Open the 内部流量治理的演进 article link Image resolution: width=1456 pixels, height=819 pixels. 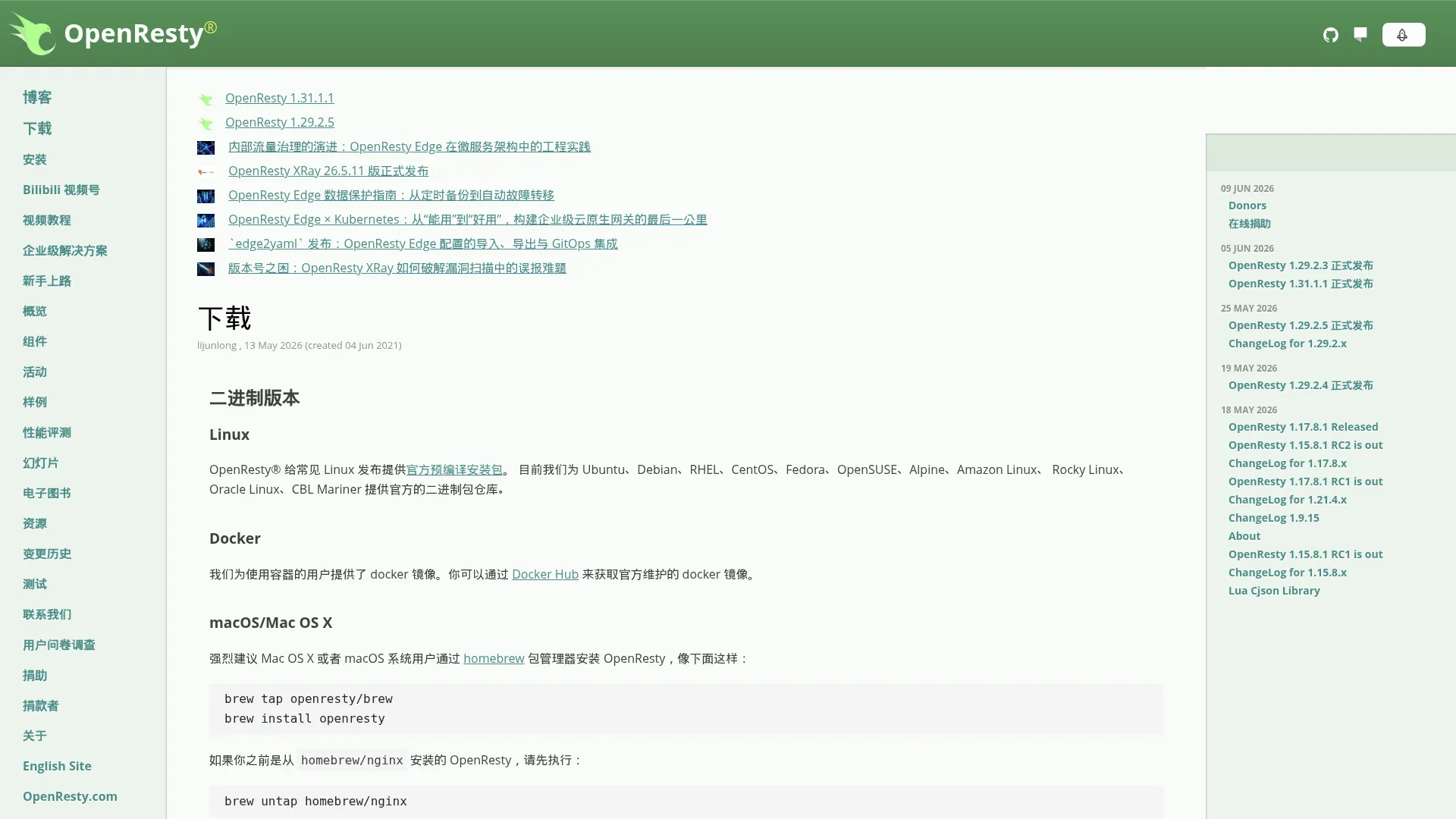[x=409, y=146]
